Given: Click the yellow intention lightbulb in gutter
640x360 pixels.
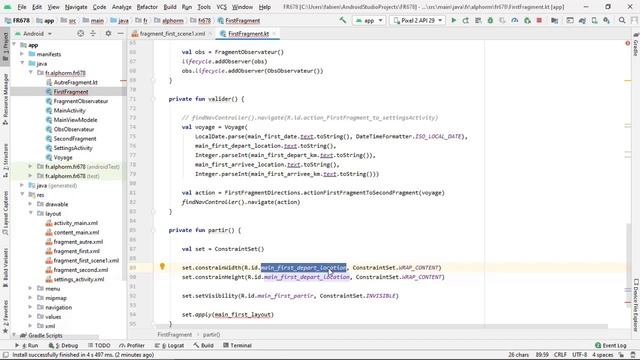Looking at the screenshot, I should 162,267.
